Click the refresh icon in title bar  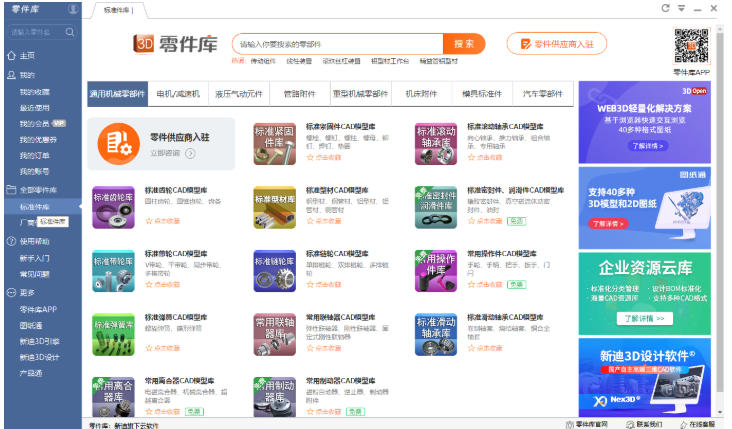(666, 8)
